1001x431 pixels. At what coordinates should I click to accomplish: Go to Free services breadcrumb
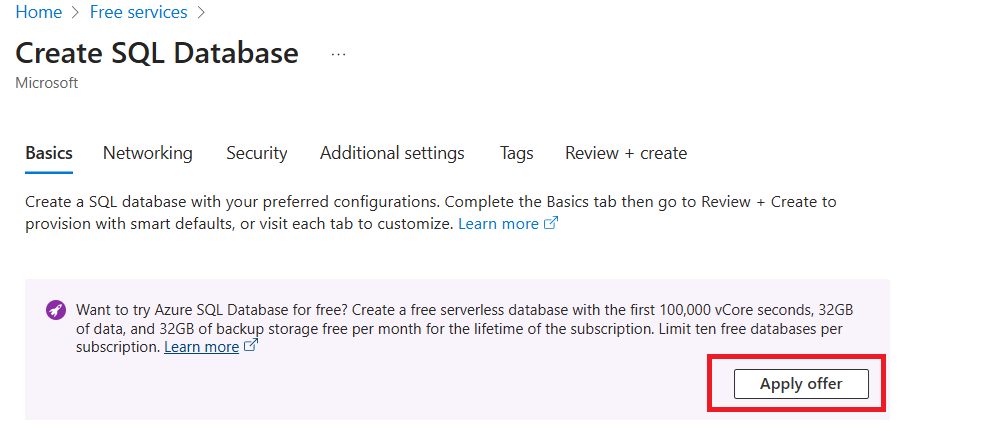[138, 12]
